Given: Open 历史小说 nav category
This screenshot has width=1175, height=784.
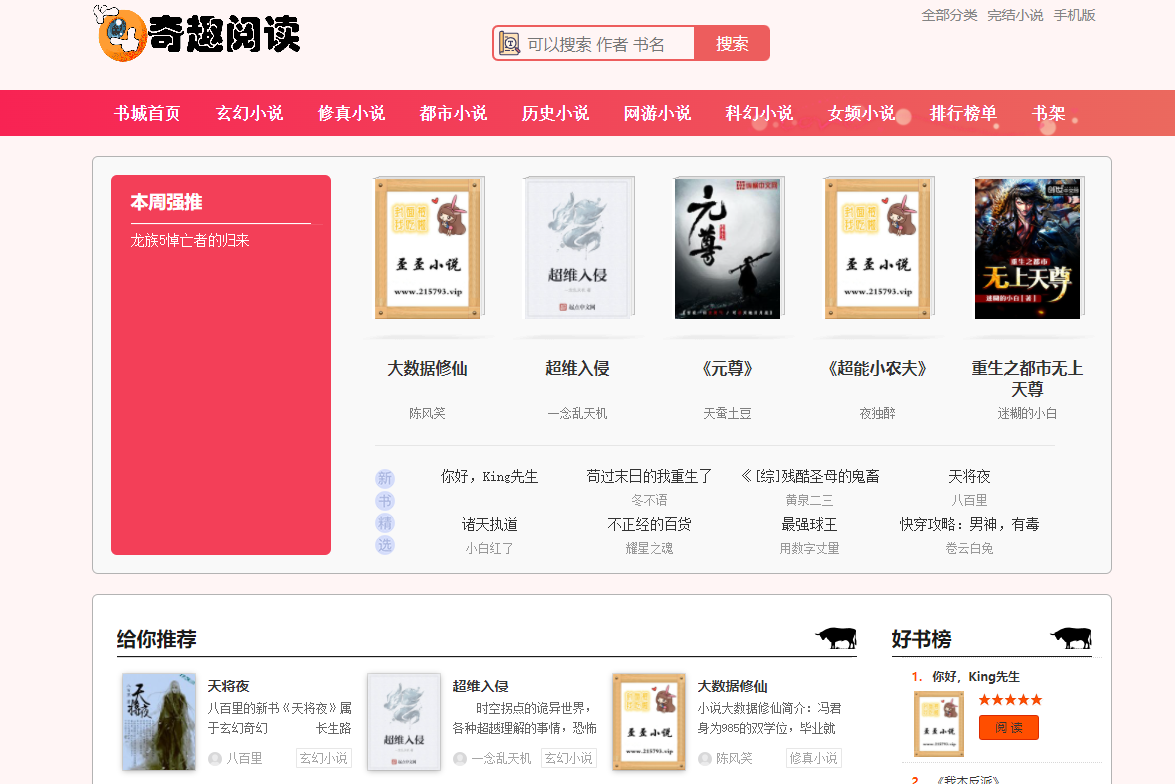Looking at the screenshot, I should (x=555, y=113).
